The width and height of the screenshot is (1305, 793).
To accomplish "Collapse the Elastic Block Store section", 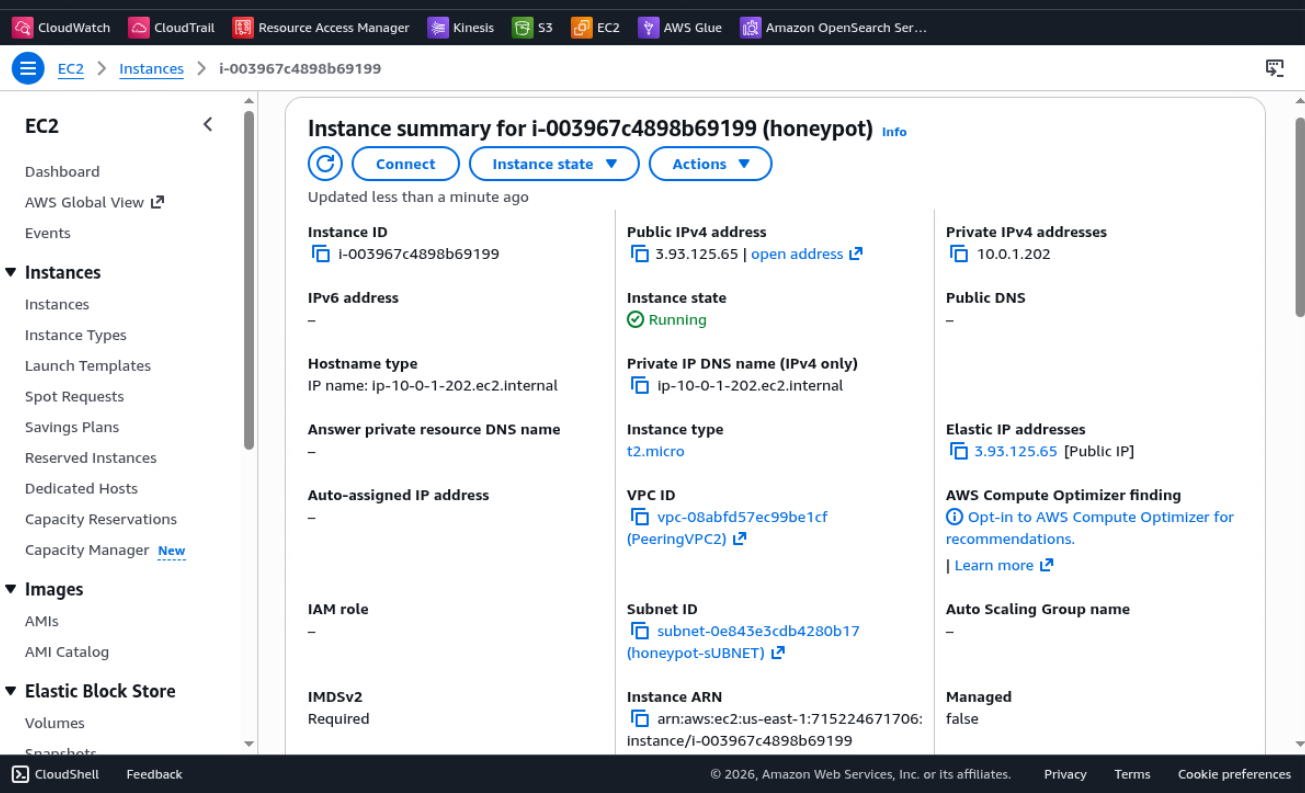I will [11, 691].
